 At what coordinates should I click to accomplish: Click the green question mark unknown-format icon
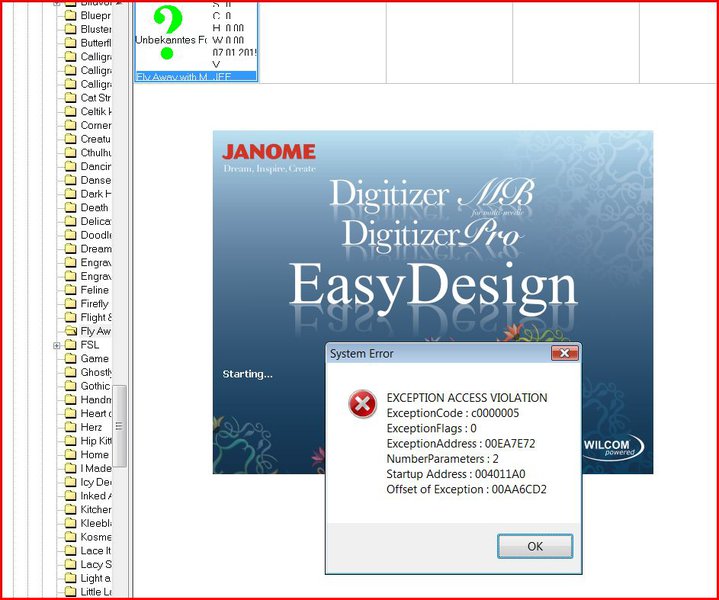tap(168, 33)
